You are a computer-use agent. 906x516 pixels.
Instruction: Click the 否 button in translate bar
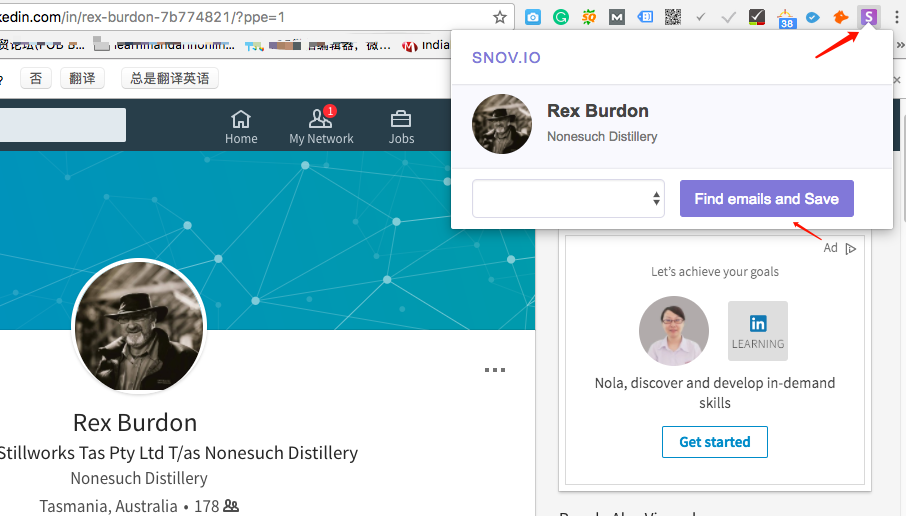tap(35, 78)
